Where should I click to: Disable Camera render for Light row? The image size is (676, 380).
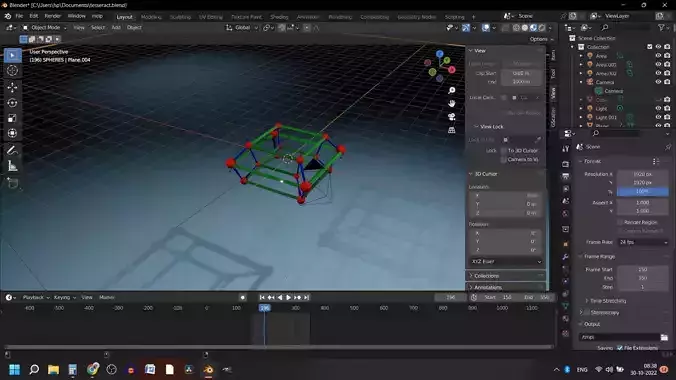point(667,108)
